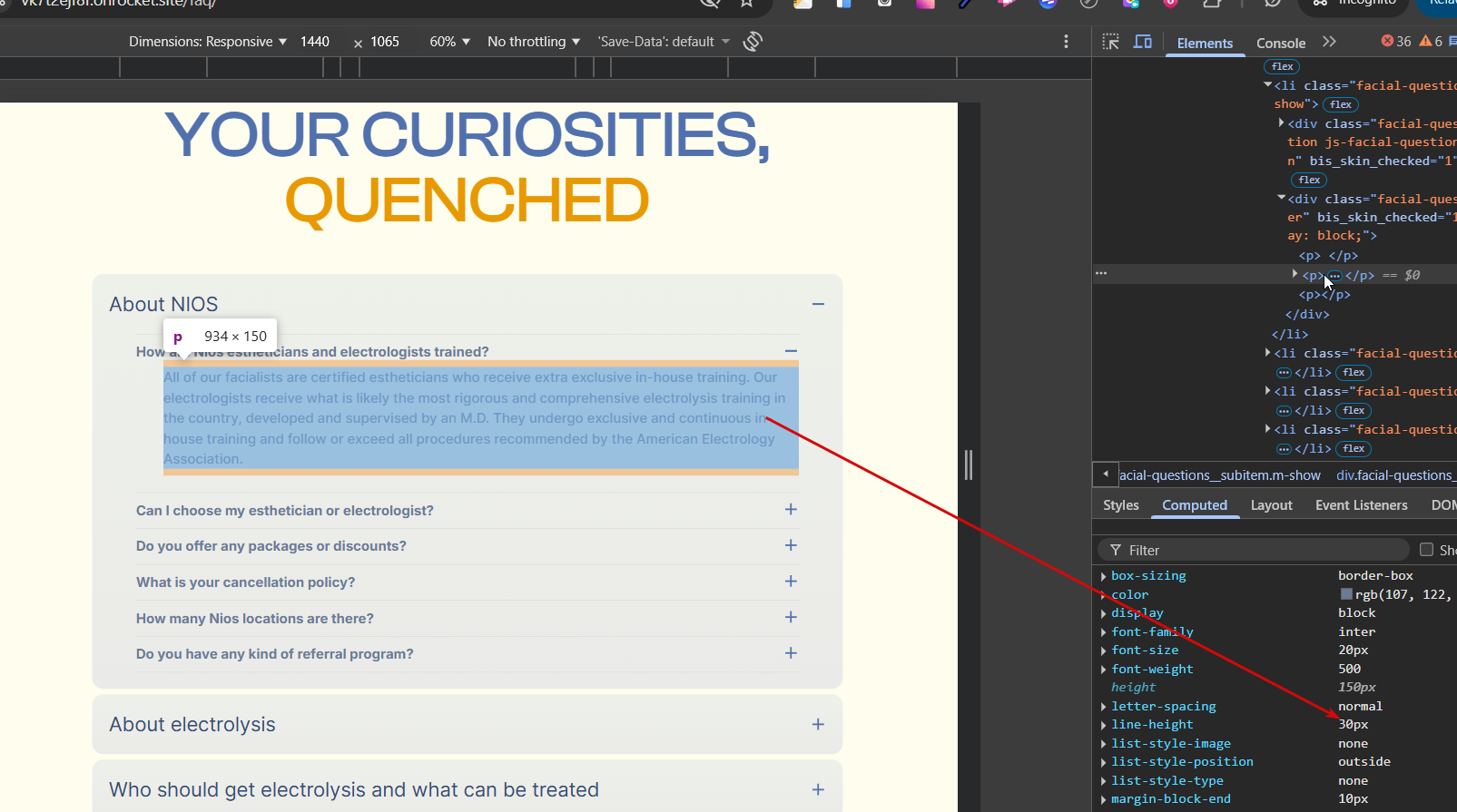The image size is (1457, 812).
Task: Click the red error count icon
Action: click(x=1387, y=41)
